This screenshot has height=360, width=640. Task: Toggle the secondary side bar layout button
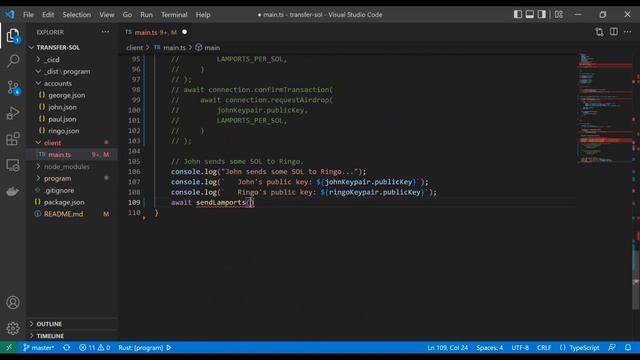(x=542, y=14)
